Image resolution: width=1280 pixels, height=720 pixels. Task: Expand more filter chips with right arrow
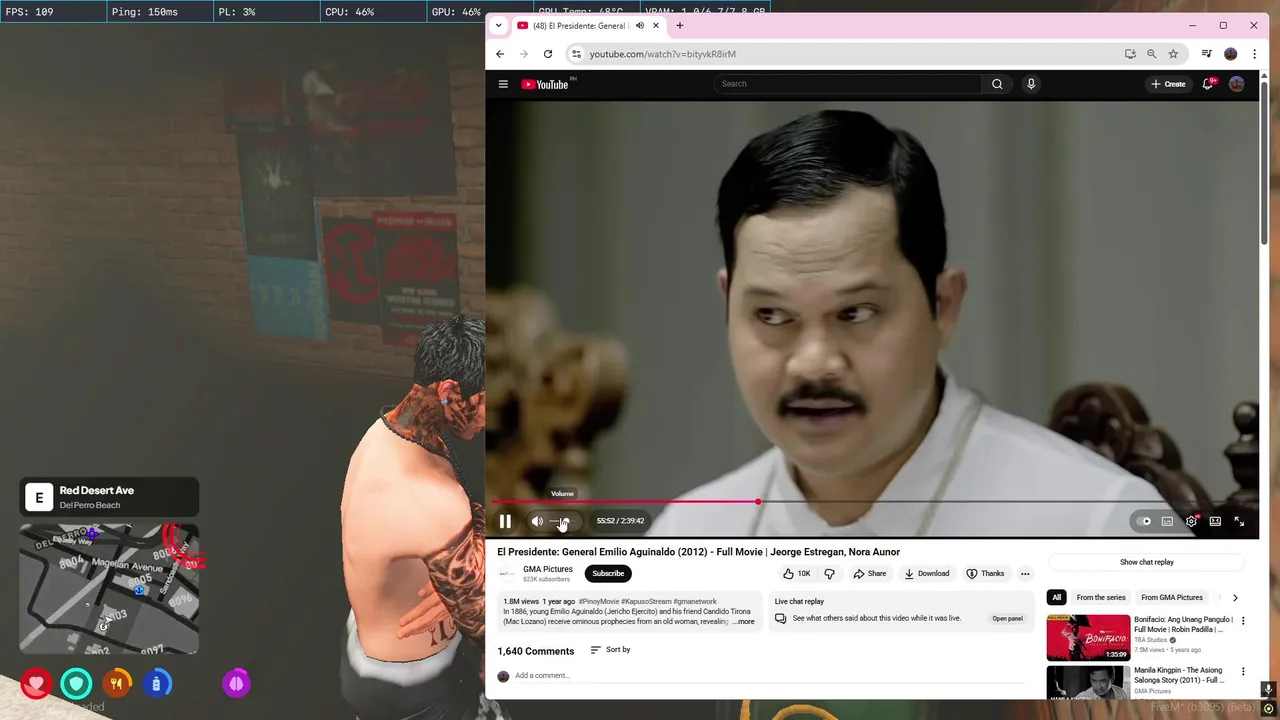[x=1235, y=597]
